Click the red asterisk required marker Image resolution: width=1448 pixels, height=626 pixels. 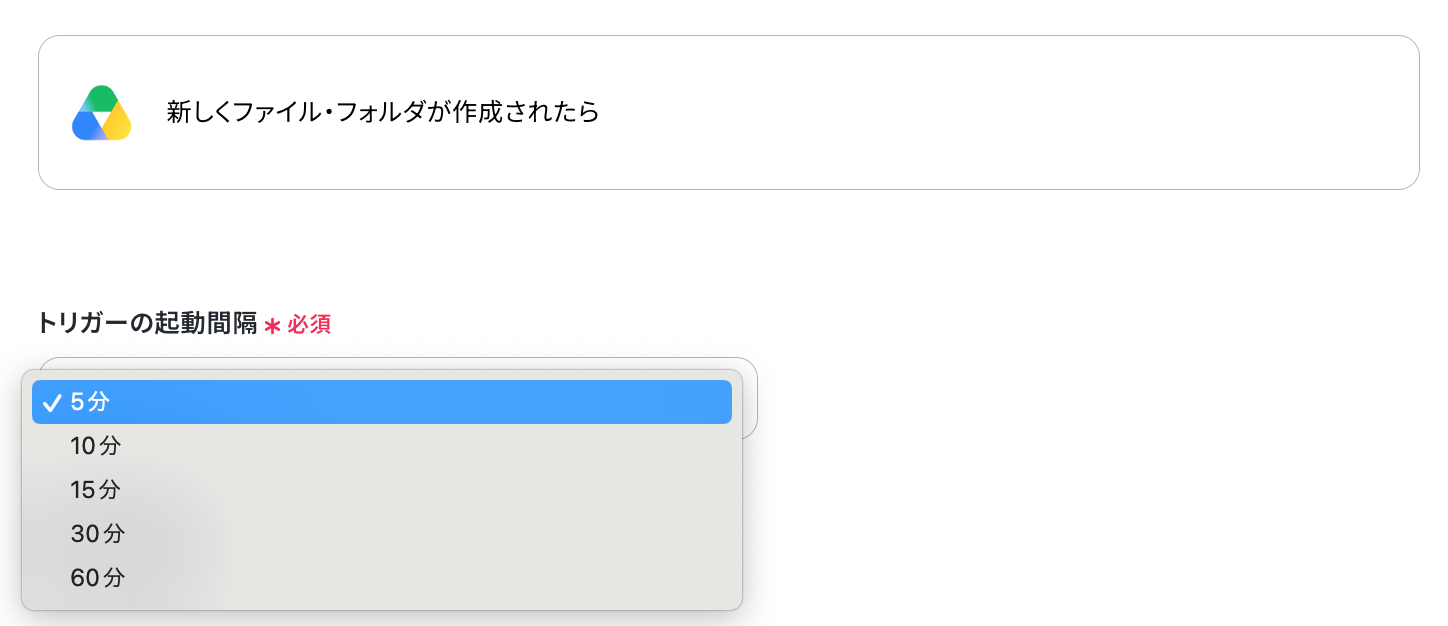click(272, 325)
